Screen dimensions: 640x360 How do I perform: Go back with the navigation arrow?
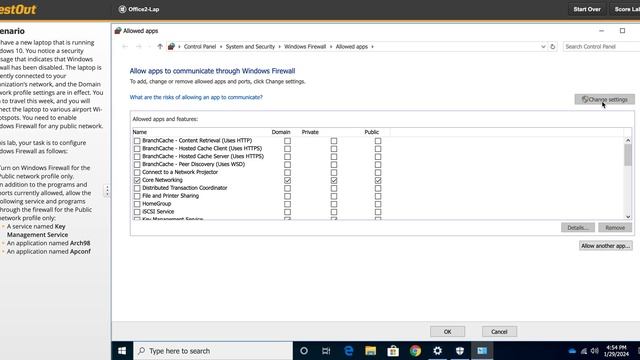[125, 47]
